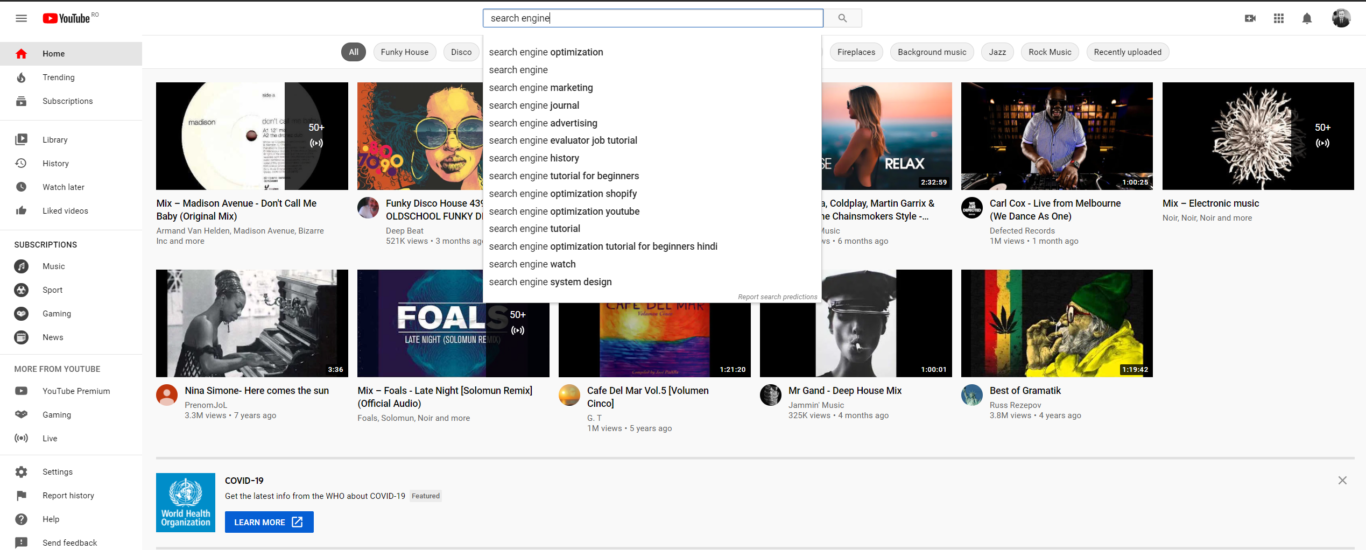Open Russ Rezepov channel link
1366x550 pixels.
(x=1017, y=405)
